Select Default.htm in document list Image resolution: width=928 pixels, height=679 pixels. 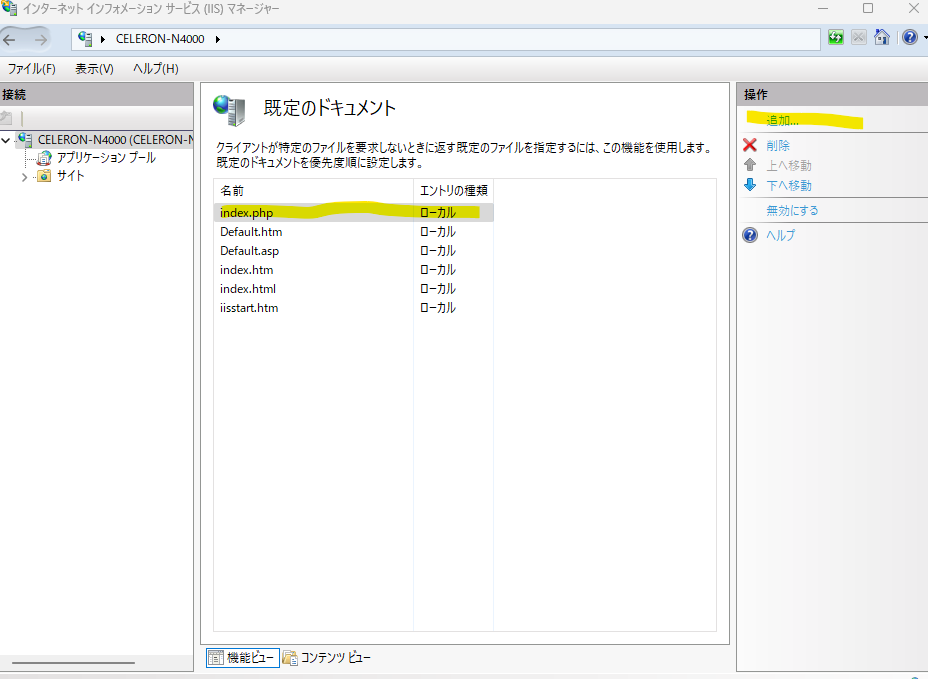354,231
